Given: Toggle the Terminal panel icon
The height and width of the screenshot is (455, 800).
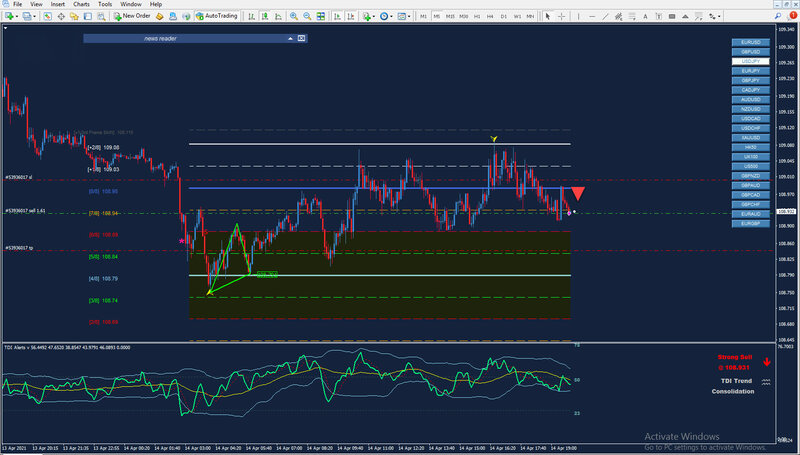Looking at the screenshot, I should click(x=88, y=16).
